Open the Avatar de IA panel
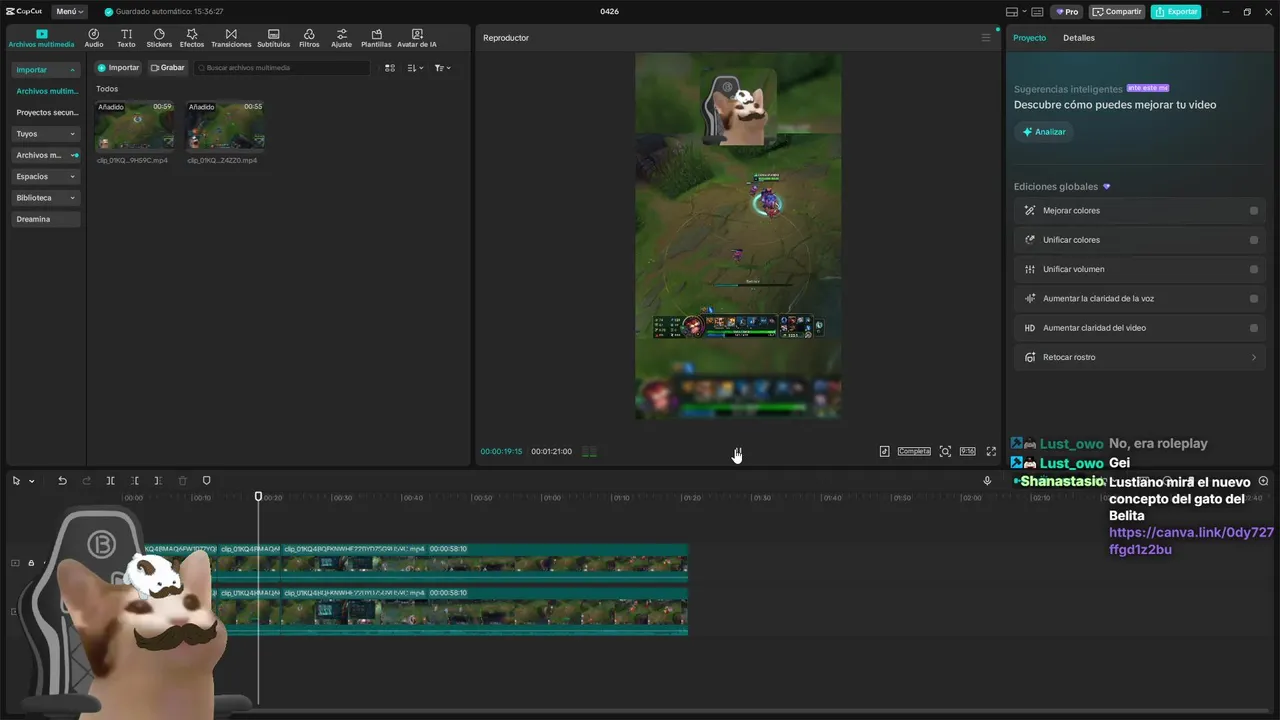Viewport: 1280px width, 720px height. click(x=417, y=38)
